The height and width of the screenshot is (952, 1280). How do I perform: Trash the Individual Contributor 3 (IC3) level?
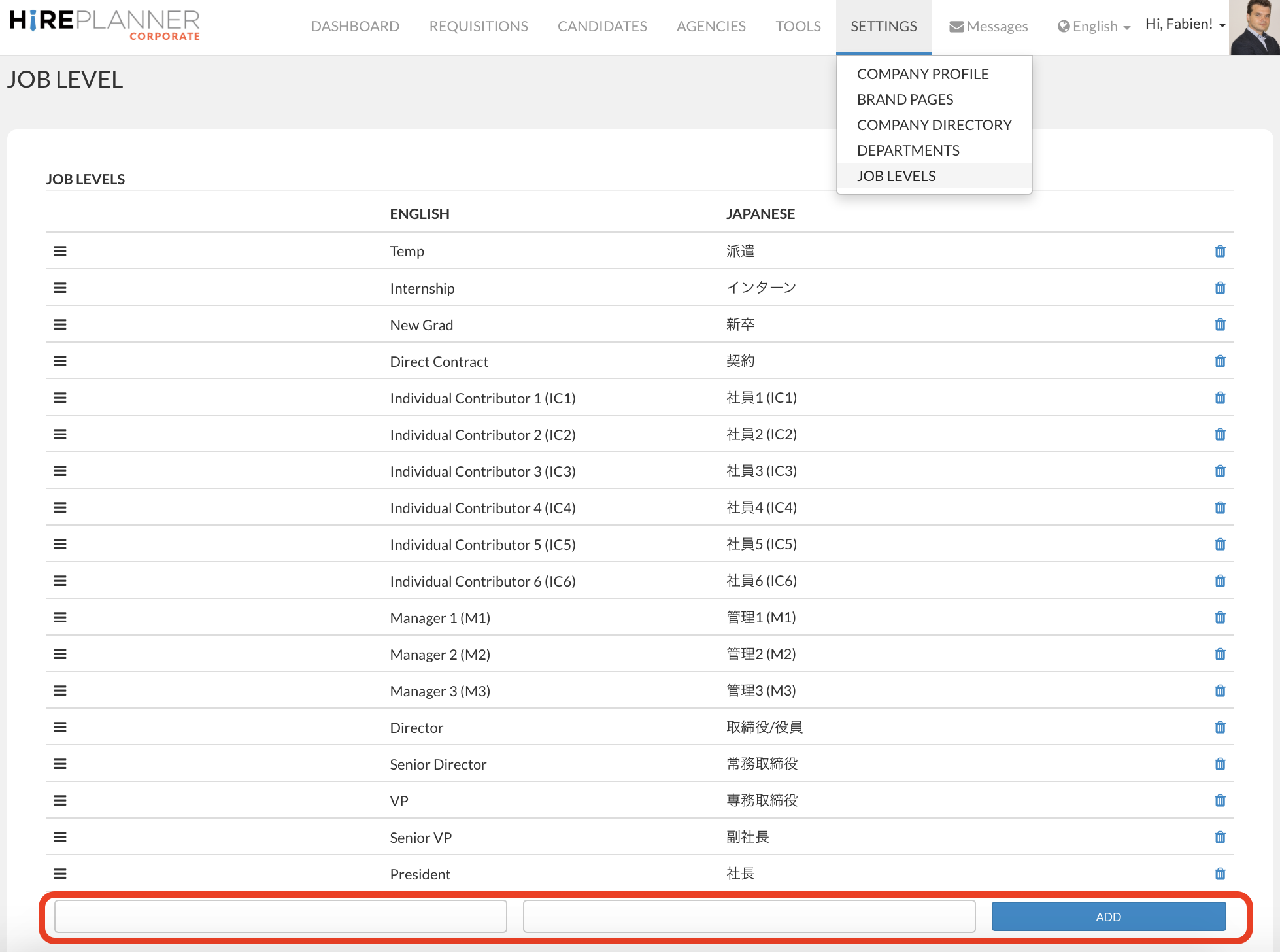point(1220,471)
